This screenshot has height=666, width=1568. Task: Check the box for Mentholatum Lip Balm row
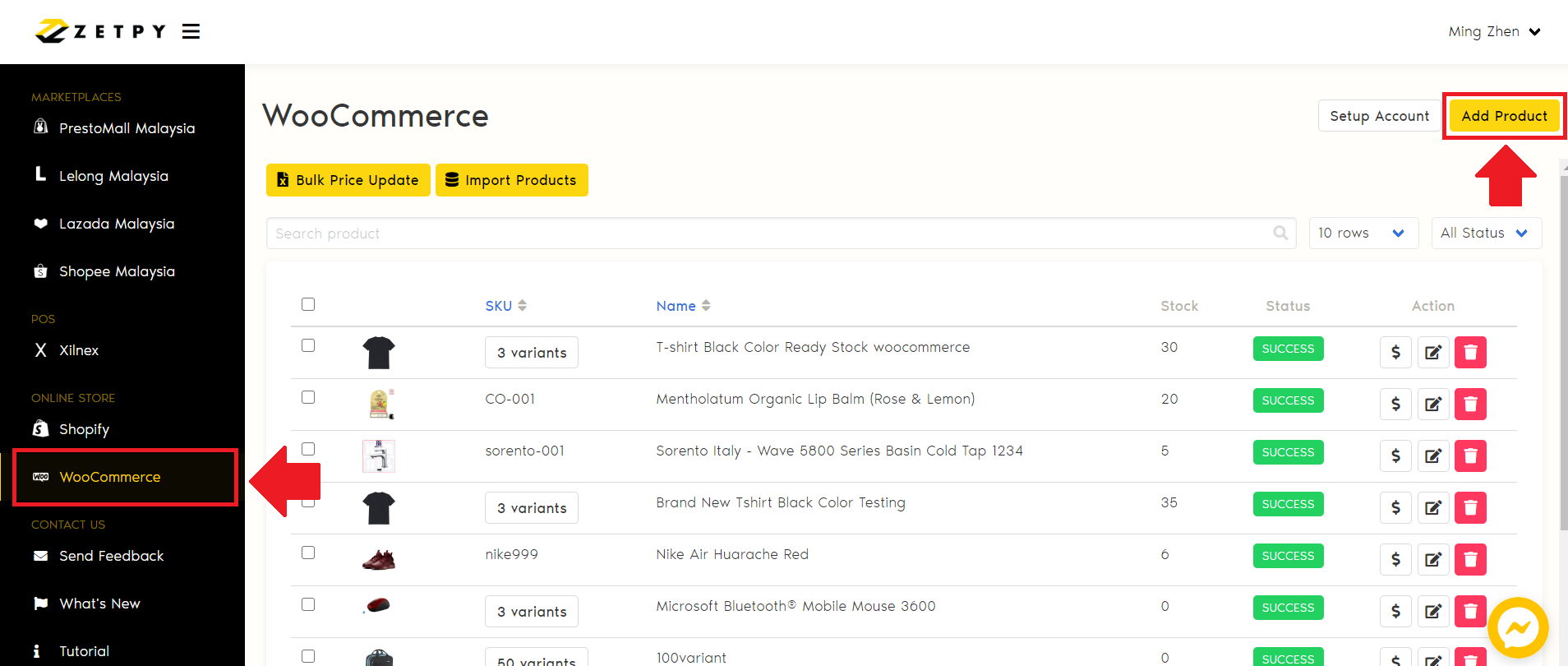(x=308, y=397)
